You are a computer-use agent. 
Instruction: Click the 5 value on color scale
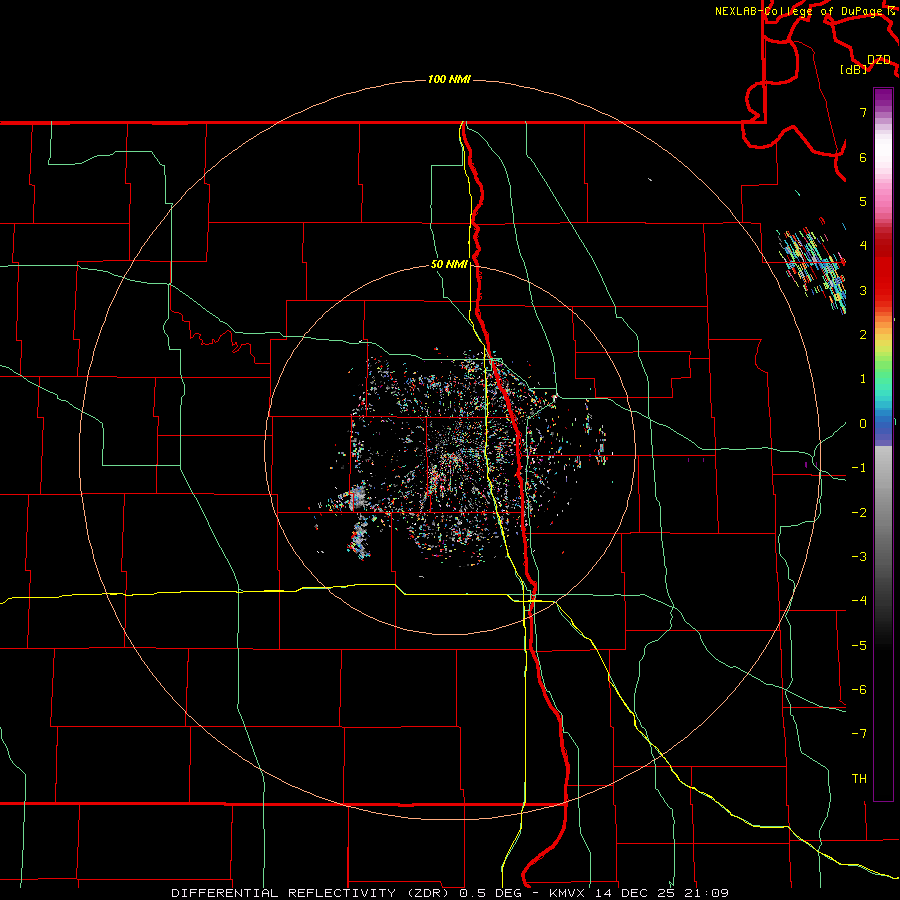click(x=863, y=201)
